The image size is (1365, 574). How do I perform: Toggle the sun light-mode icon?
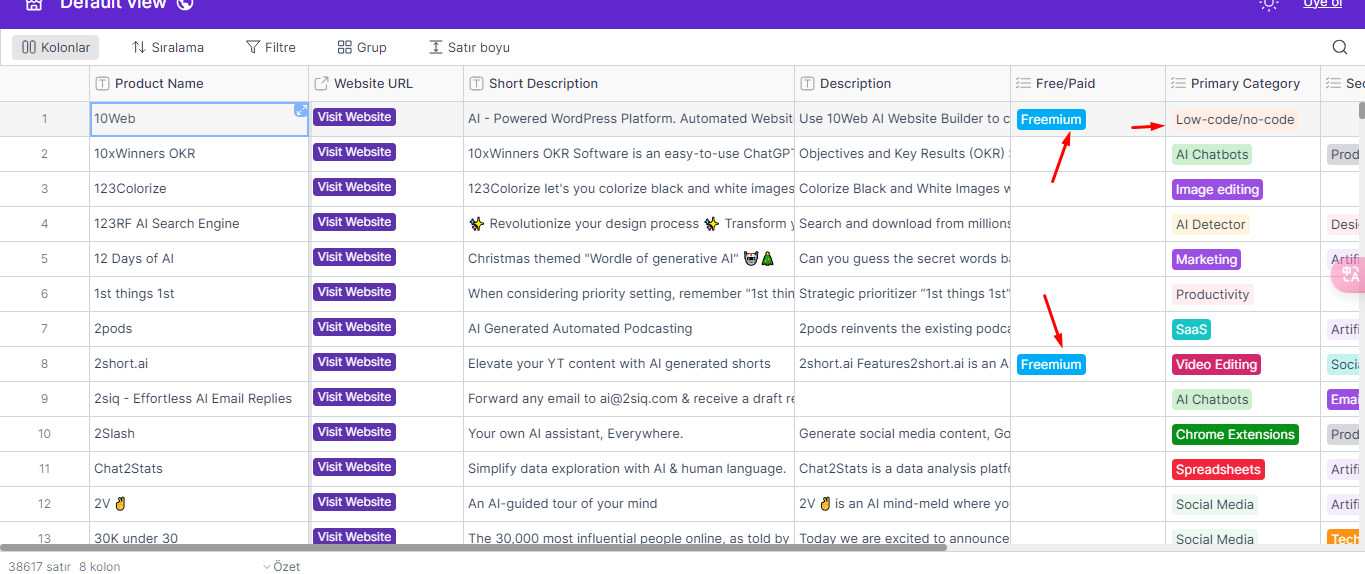1268,4
